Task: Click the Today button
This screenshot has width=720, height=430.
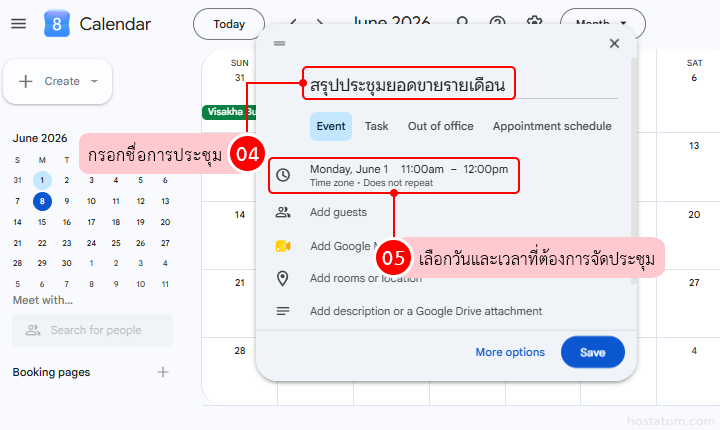Action: tap(229, 24)
